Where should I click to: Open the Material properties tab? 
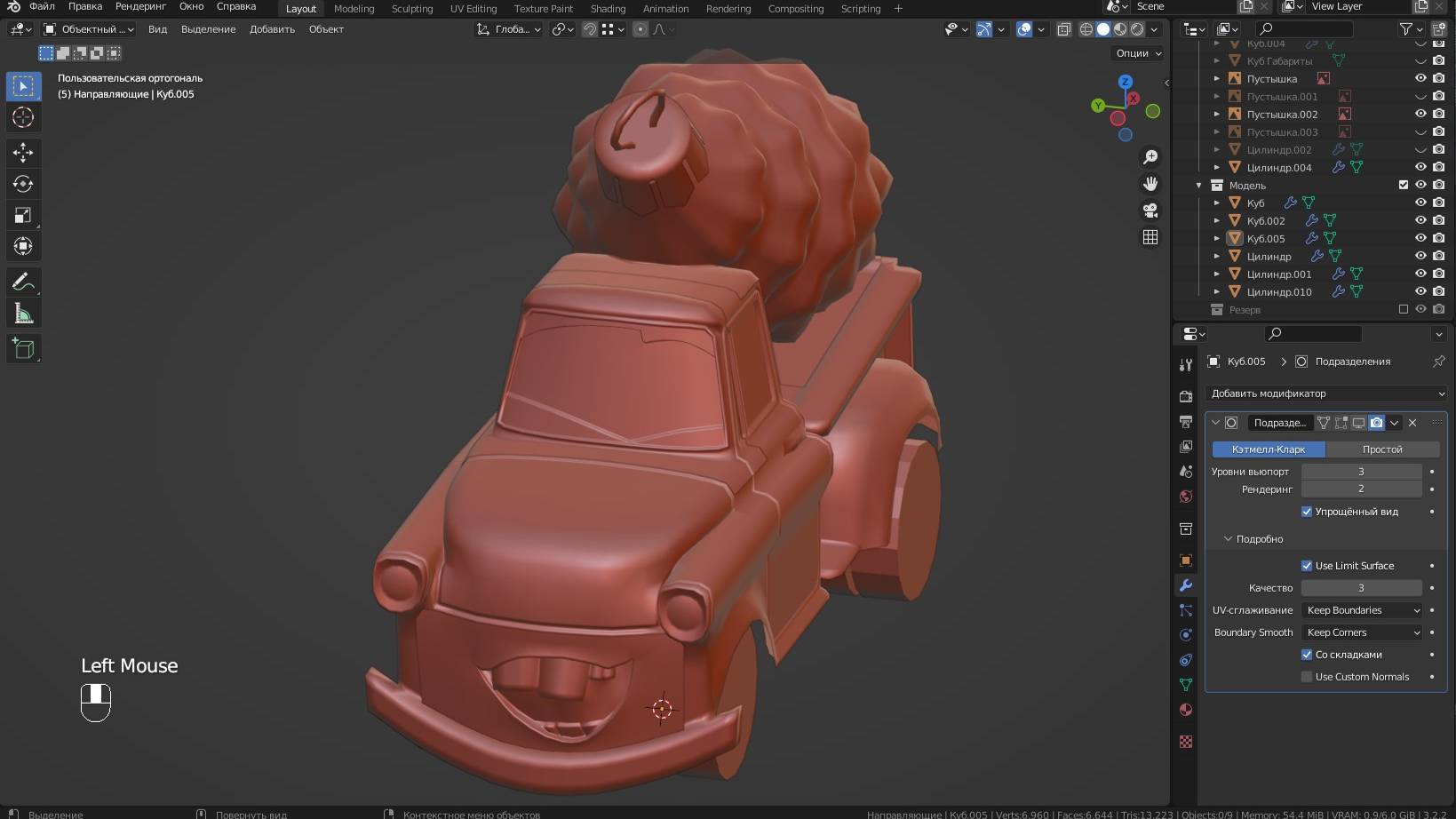[1186, 710]
